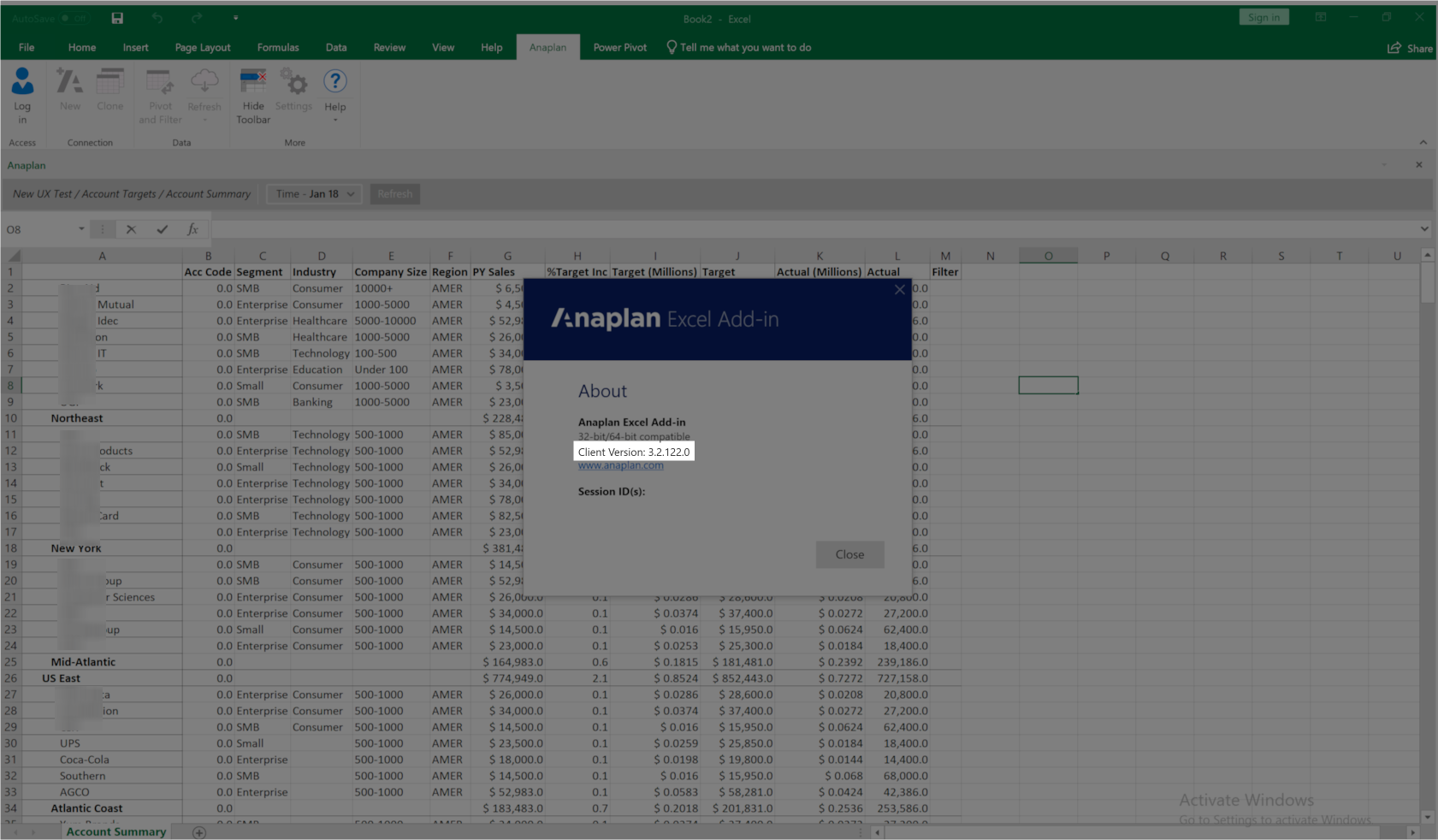1438x840 pixels.
Task: Click cell with text Northeast
Action: pos(102,418)
